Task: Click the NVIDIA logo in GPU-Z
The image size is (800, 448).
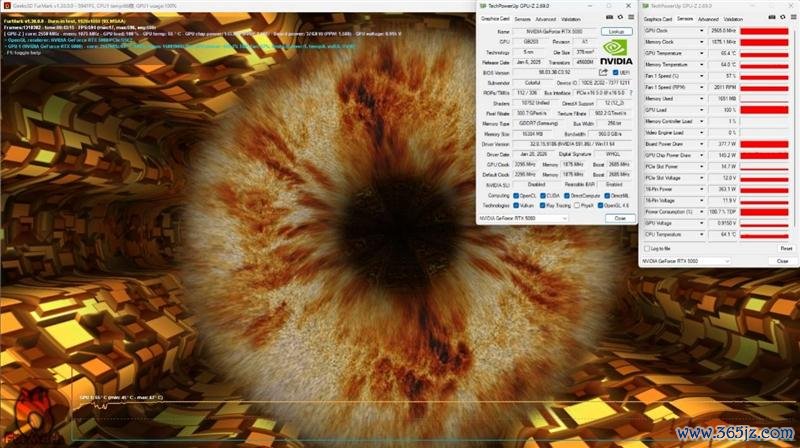Action: 616,53
